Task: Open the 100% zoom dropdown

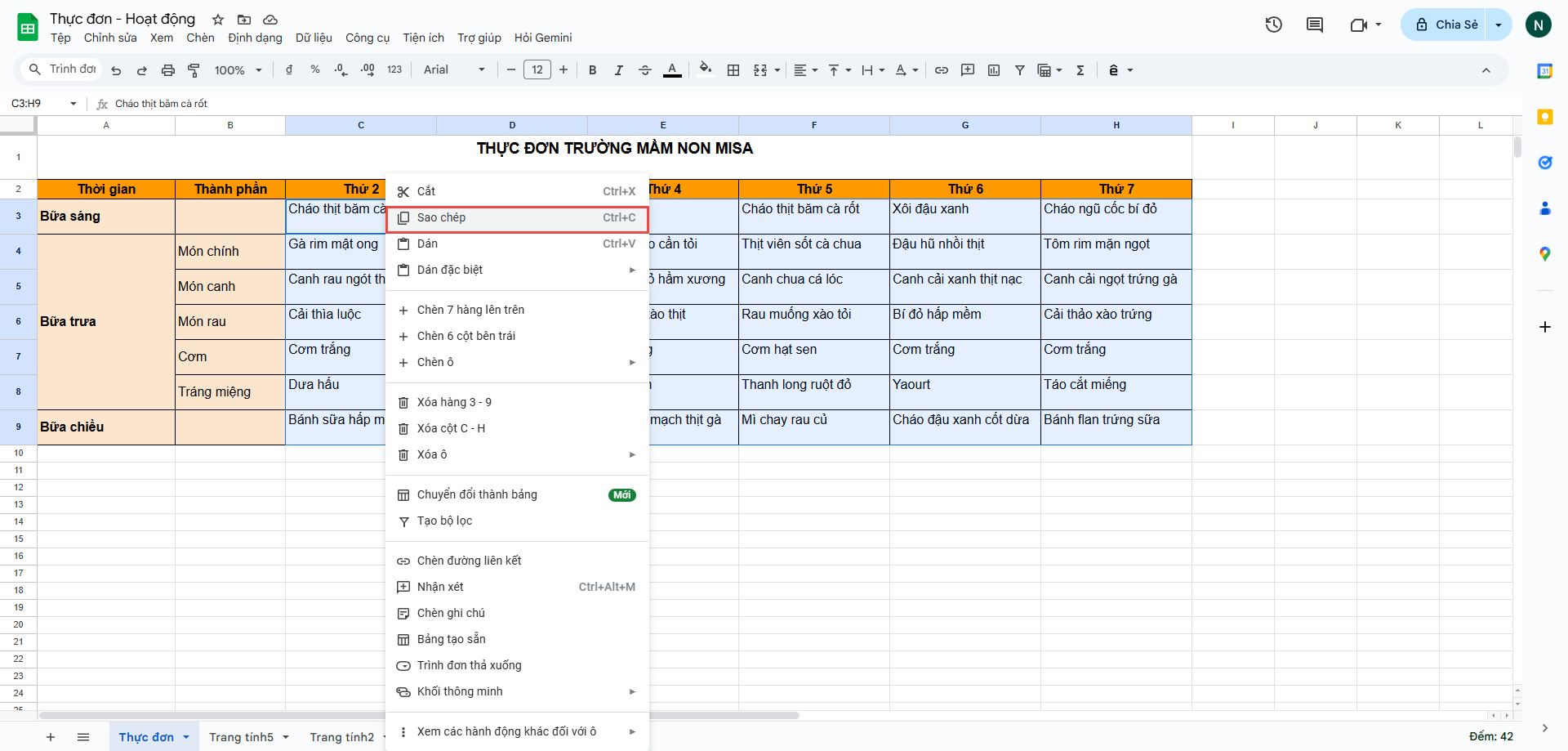Action: (x=238, y=70)
